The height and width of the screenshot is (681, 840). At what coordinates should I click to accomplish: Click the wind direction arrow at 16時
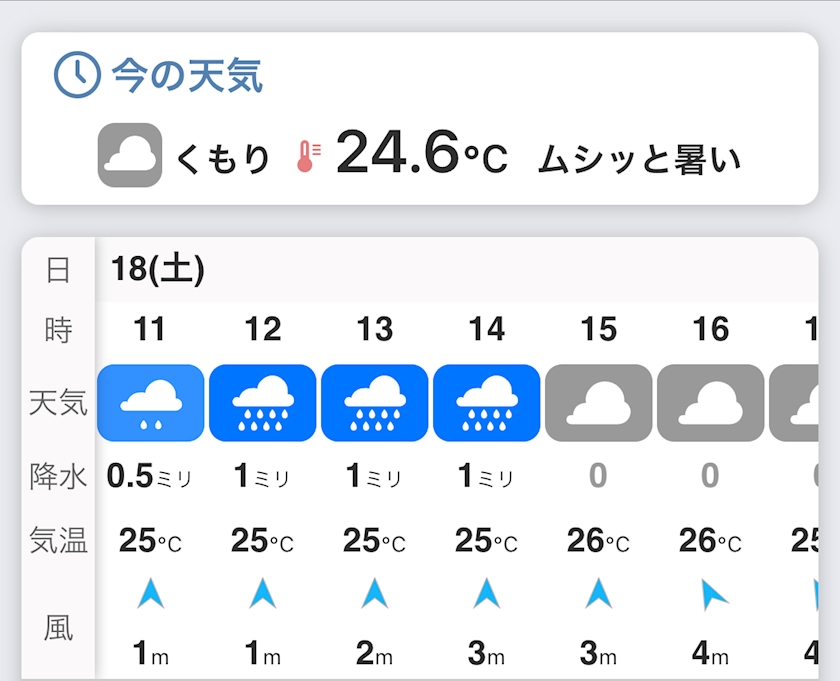(x=712, y=596)
